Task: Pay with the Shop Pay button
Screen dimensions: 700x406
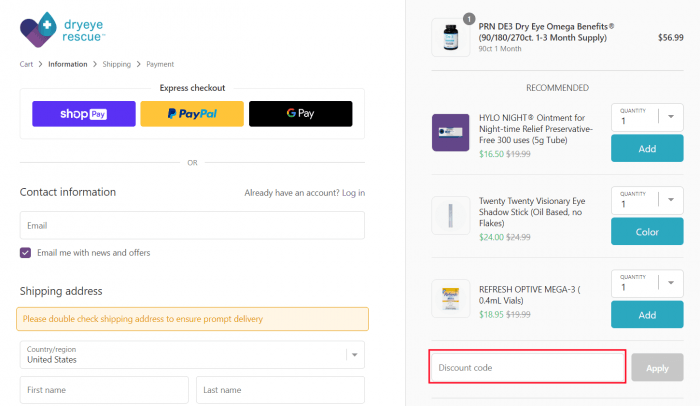Action: point(84,114)
